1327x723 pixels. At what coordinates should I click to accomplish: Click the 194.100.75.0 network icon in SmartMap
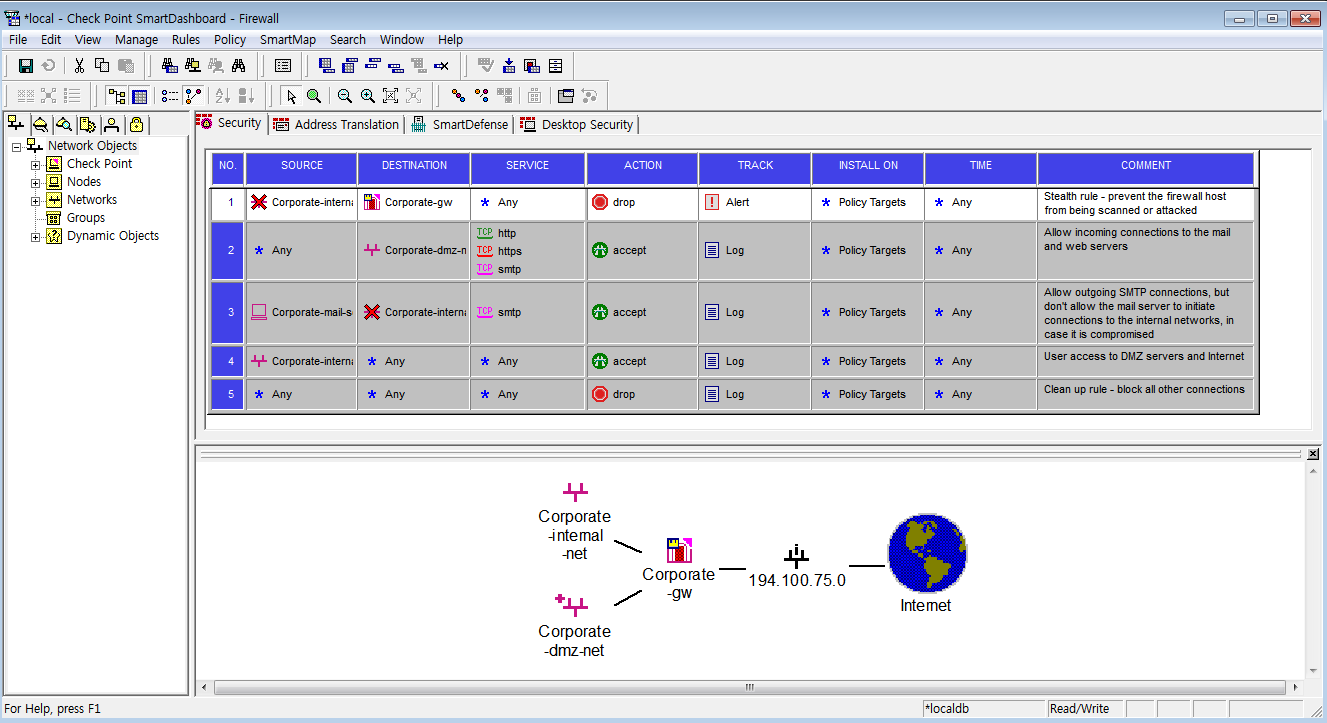(x=797, y=557)
